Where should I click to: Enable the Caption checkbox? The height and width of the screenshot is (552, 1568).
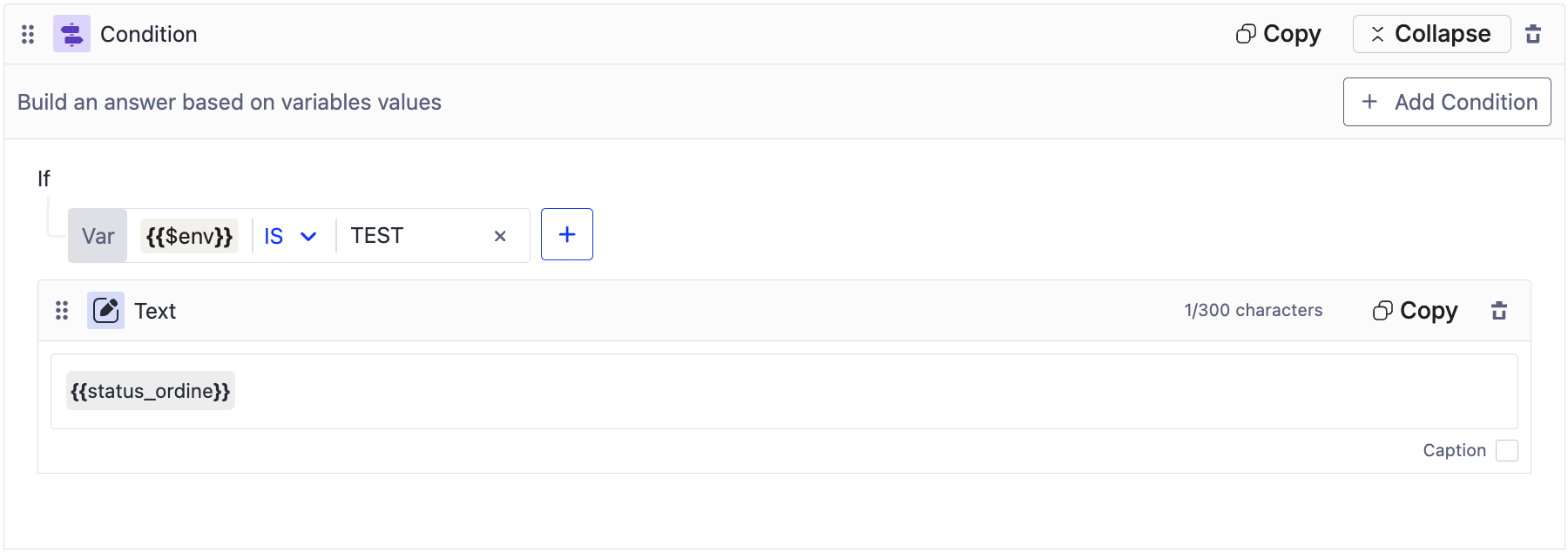[1507, 450]
